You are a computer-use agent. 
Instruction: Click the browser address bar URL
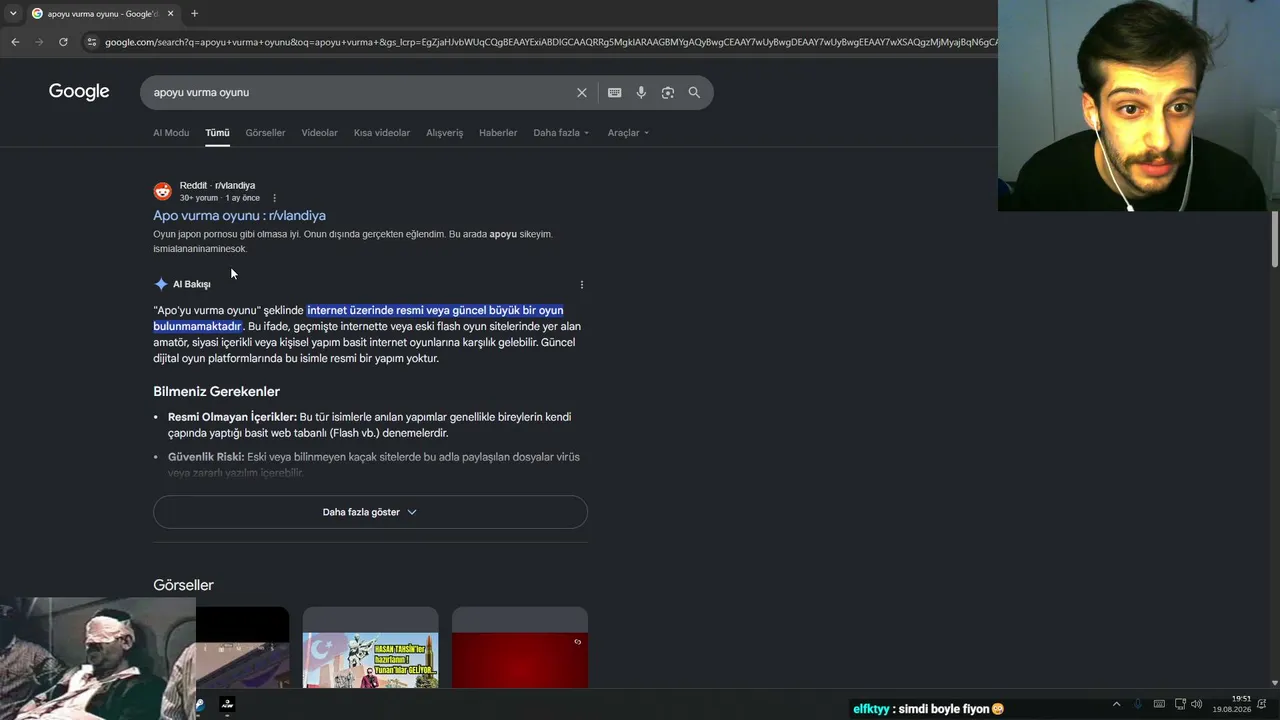tap(550, 42)
